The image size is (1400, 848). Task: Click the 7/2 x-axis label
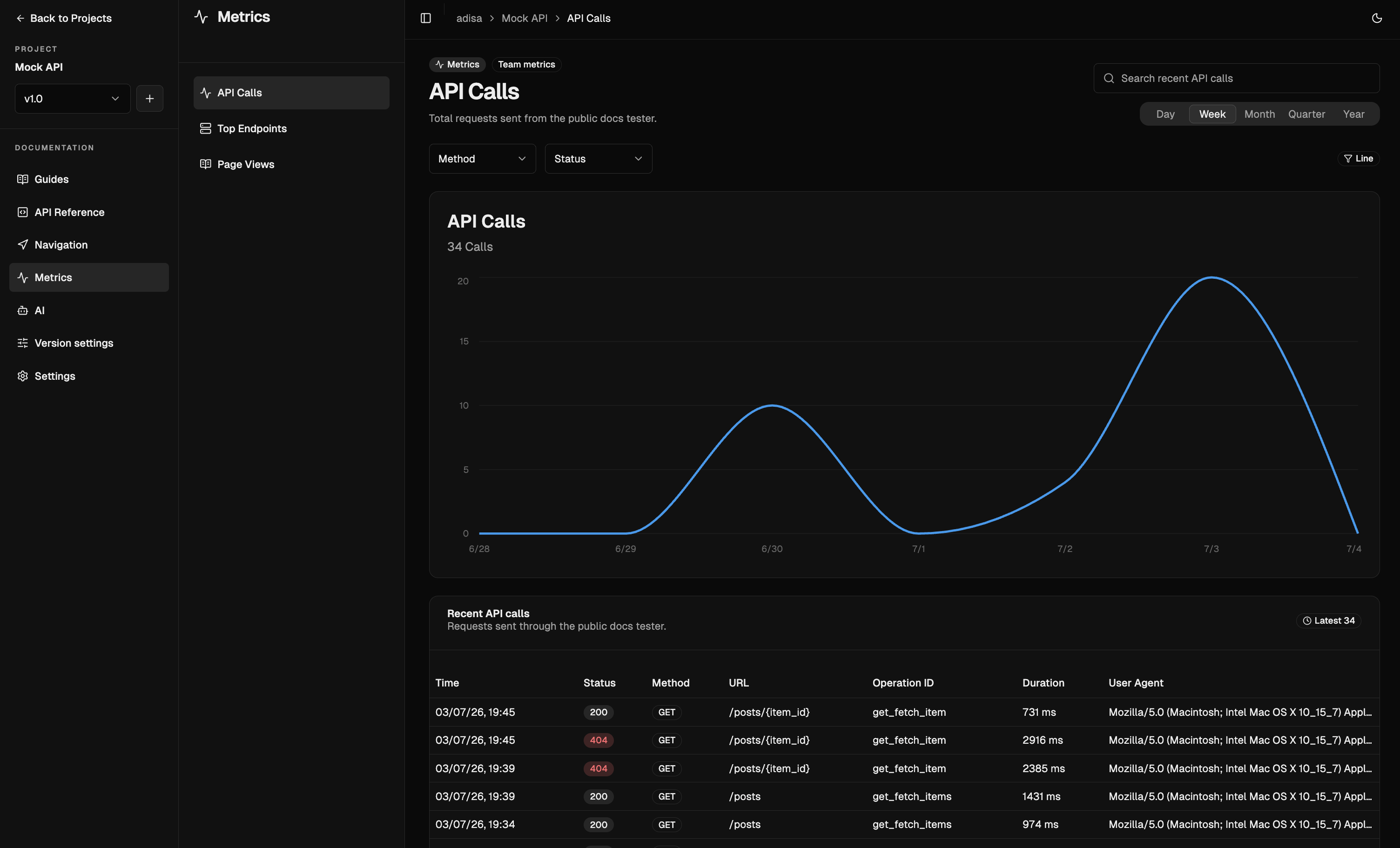(x=1065, y=548)
